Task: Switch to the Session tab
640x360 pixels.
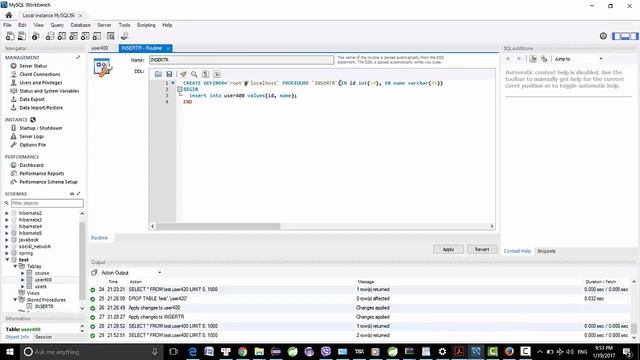Action: tap(43, 337)
